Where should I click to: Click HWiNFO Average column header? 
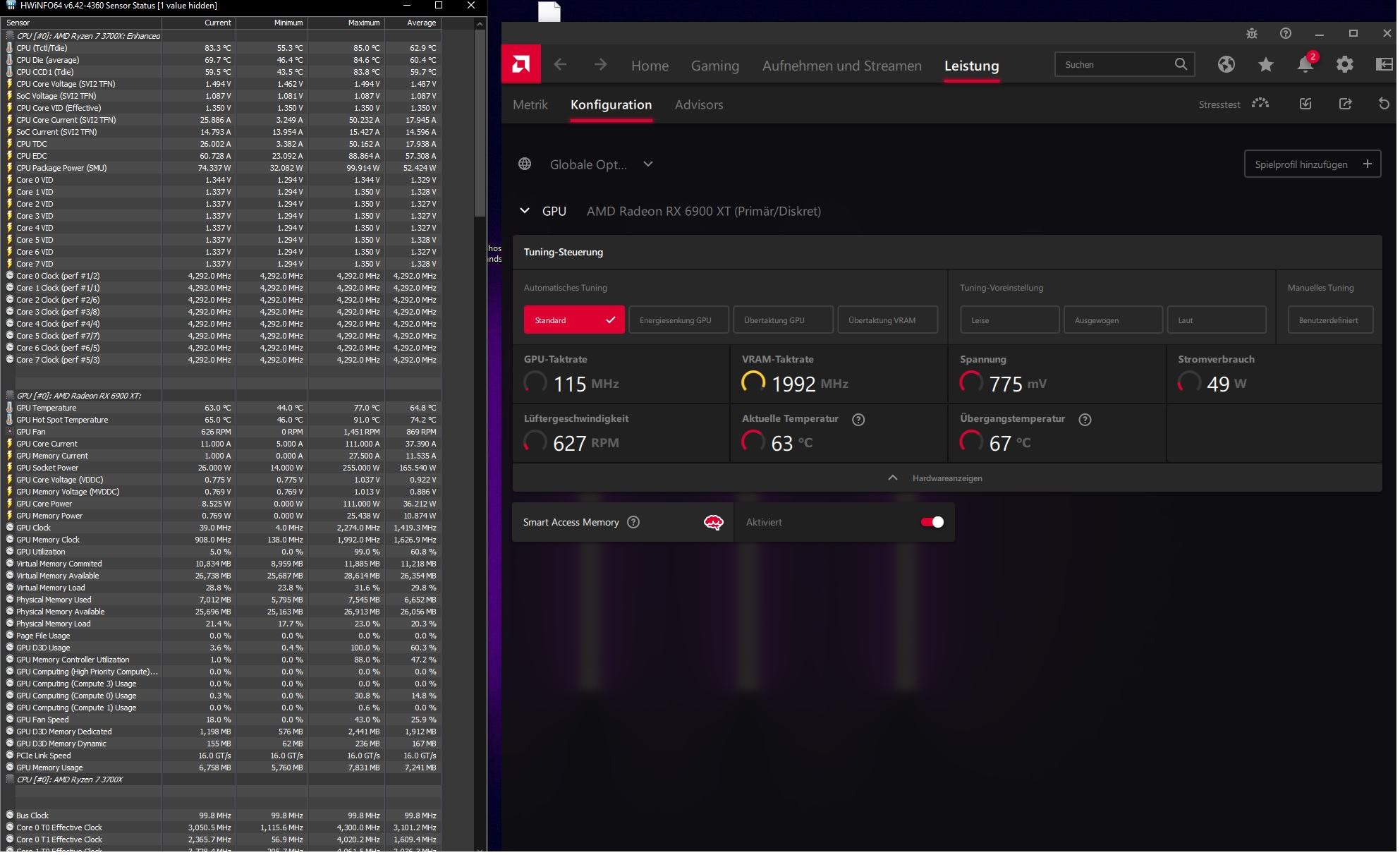(x=415, y=23)
